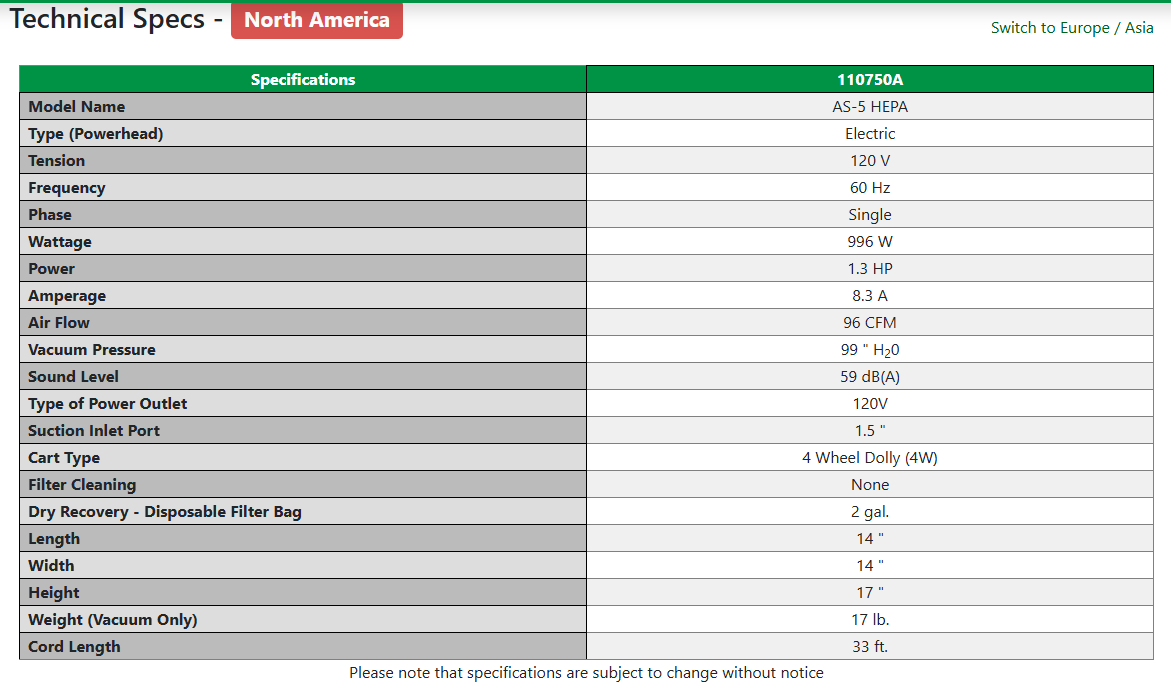1171x685 pixels.
Task: Select the 33 ft. cord length value
Action: (x=870, y=647)
